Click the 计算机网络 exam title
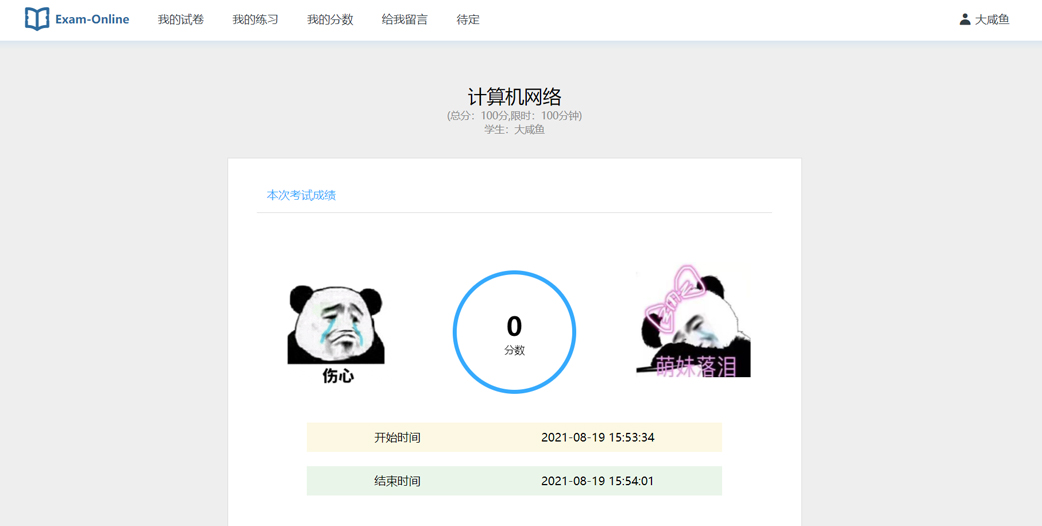 [514, 96]
